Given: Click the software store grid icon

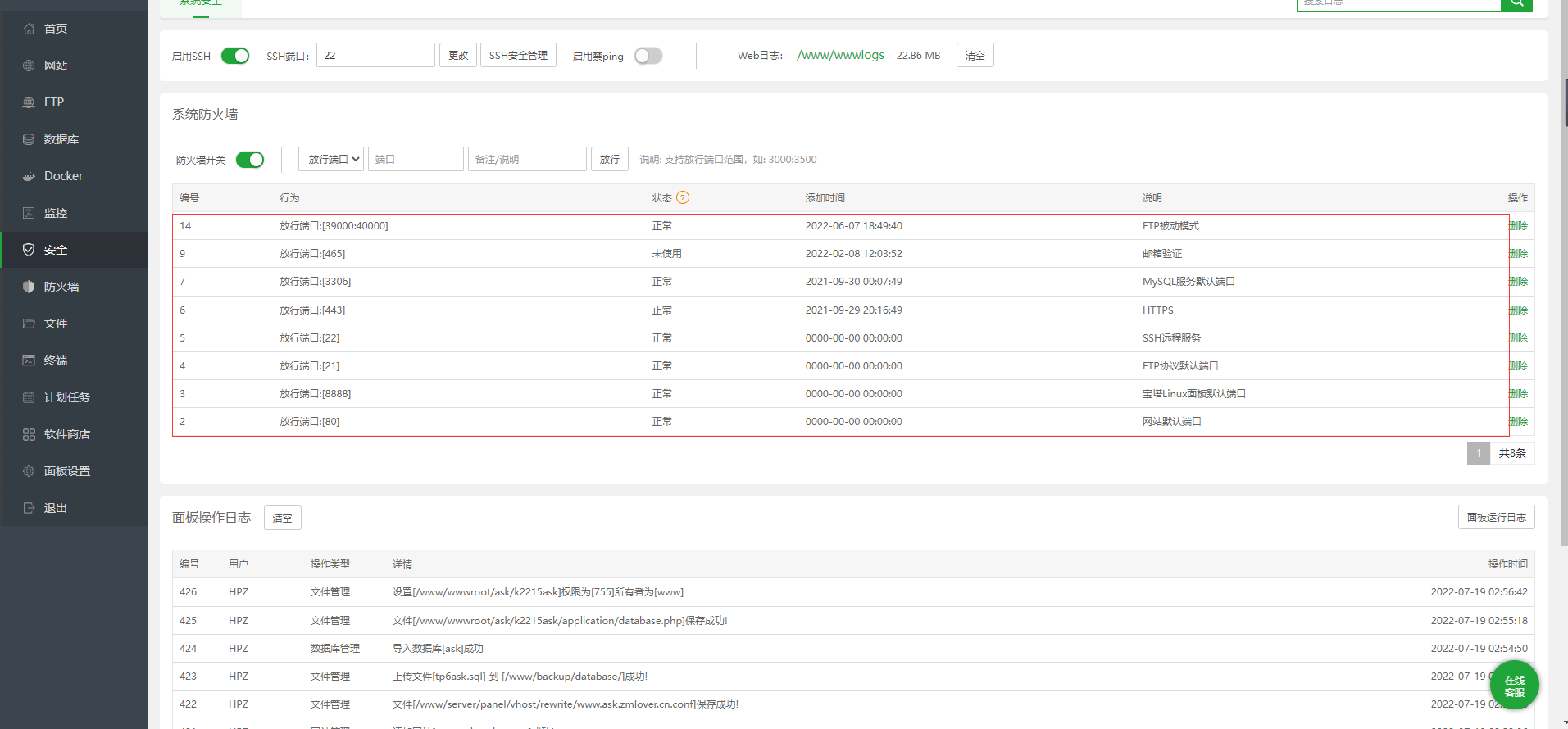Looking at the screenshot, I should point(29,434).
